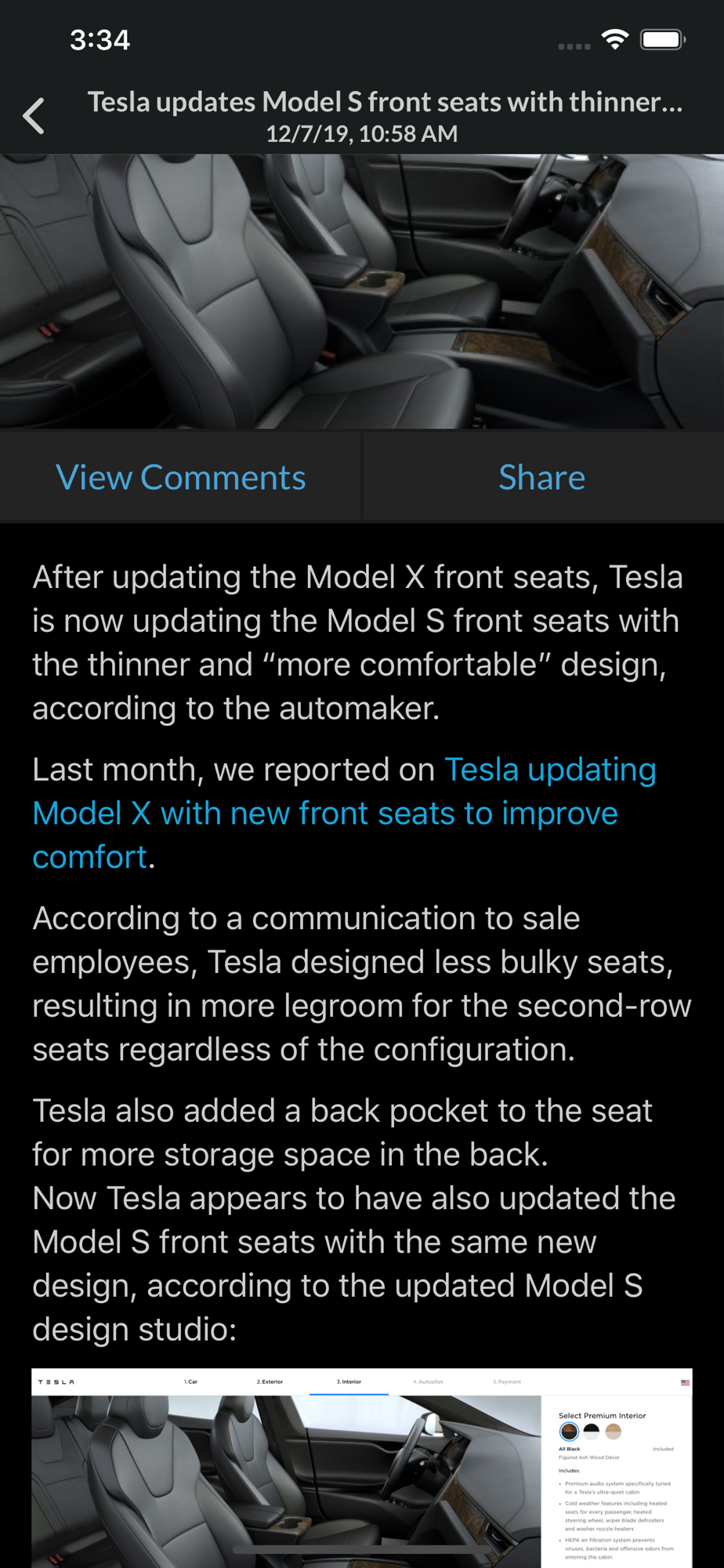Click the US flag icon in embedded screenshot
724x1568 pixels.
(x=685, y=1382)
